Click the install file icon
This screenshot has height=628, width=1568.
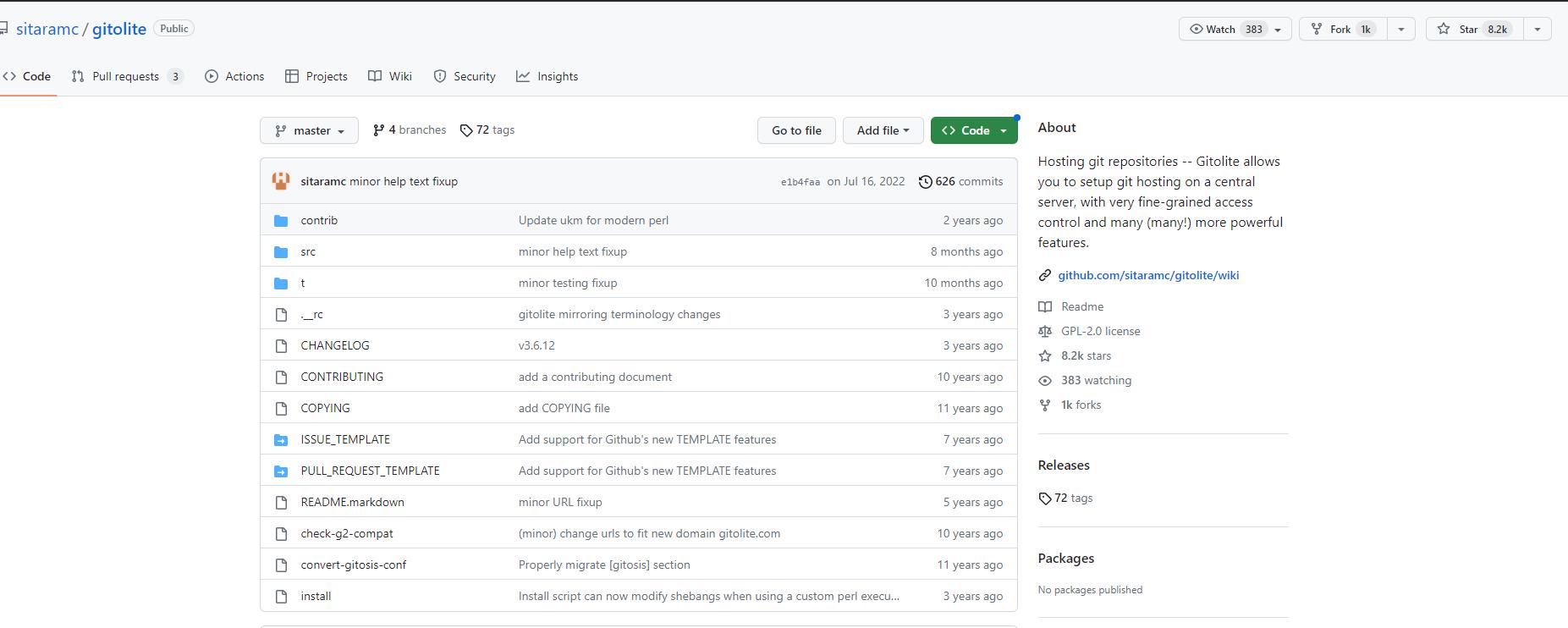(281, 597)
